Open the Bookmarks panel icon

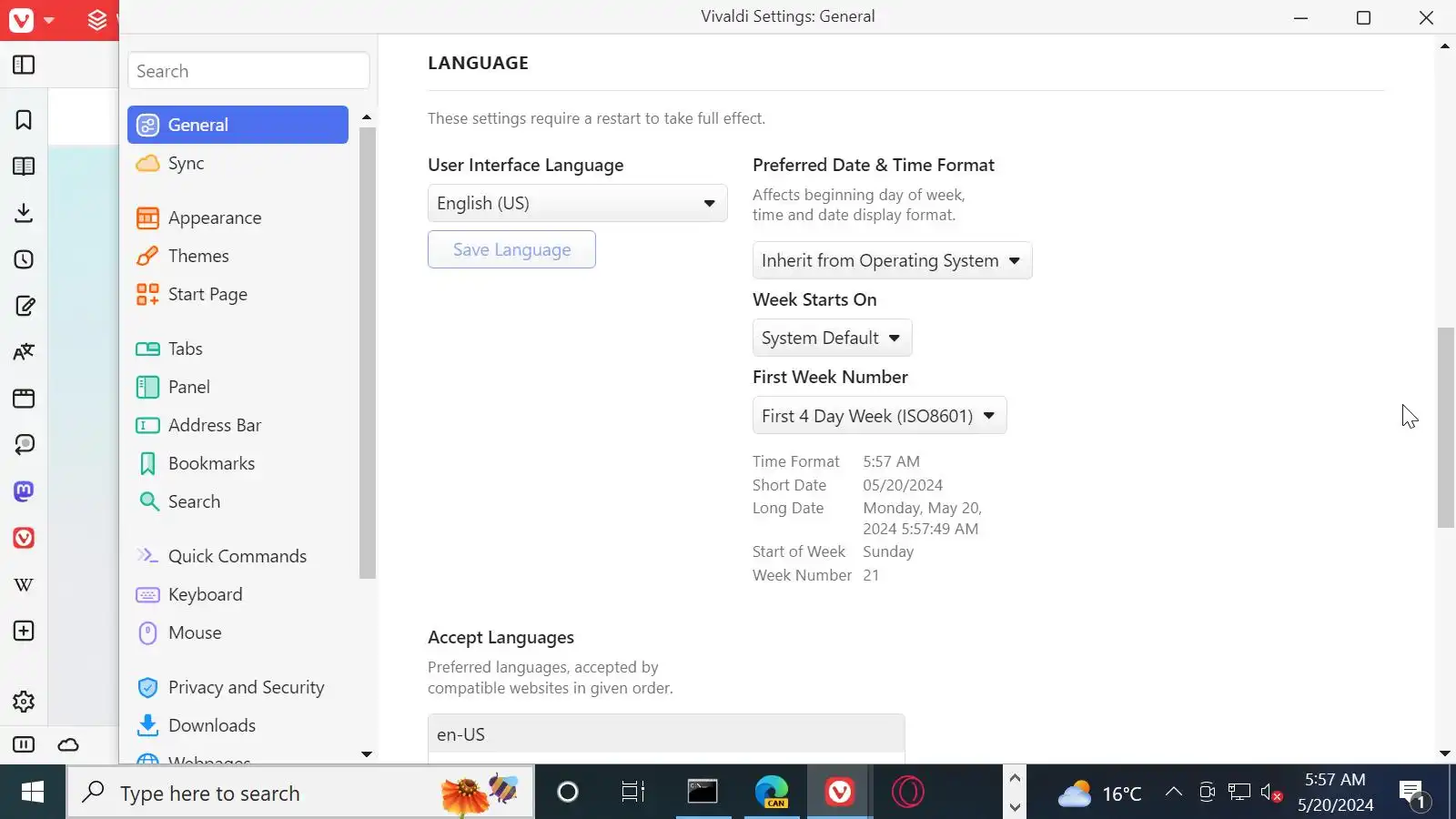pyautogui.click(x=24, y=120)
